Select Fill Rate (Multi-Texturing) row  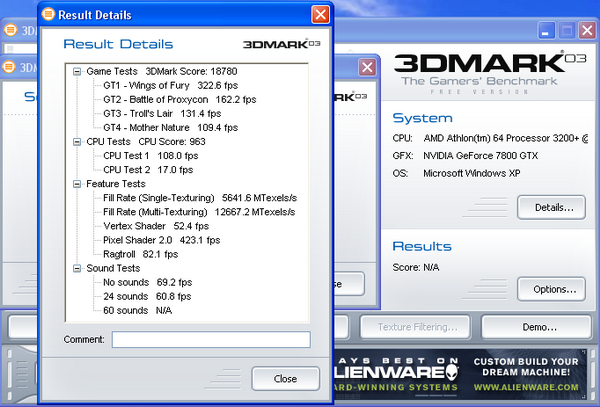(199, 212)
